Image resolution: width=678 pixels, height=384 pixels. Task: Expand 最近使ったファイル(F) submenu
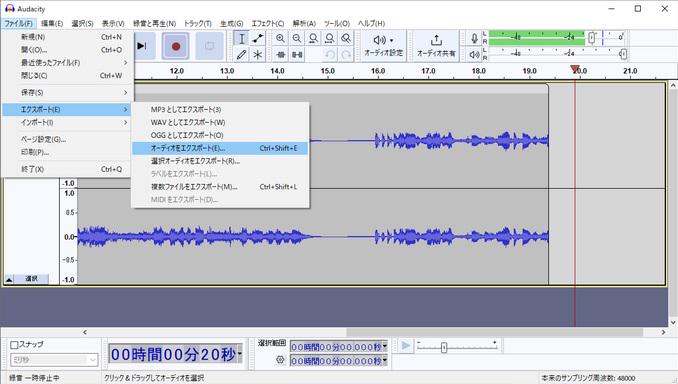(67, 63)
